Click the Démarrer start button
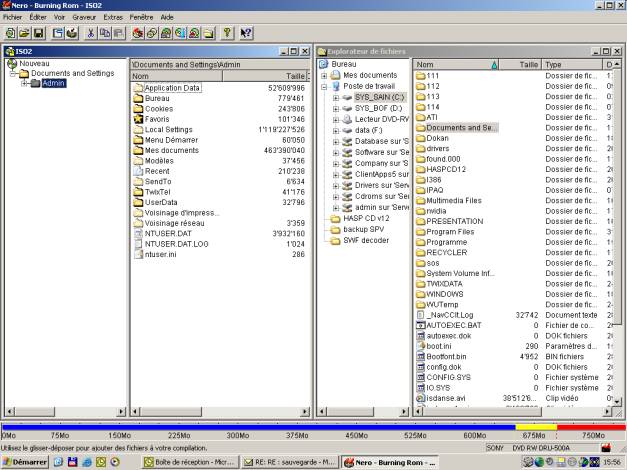This screenshot has width=627, height=470. [25, 462]
